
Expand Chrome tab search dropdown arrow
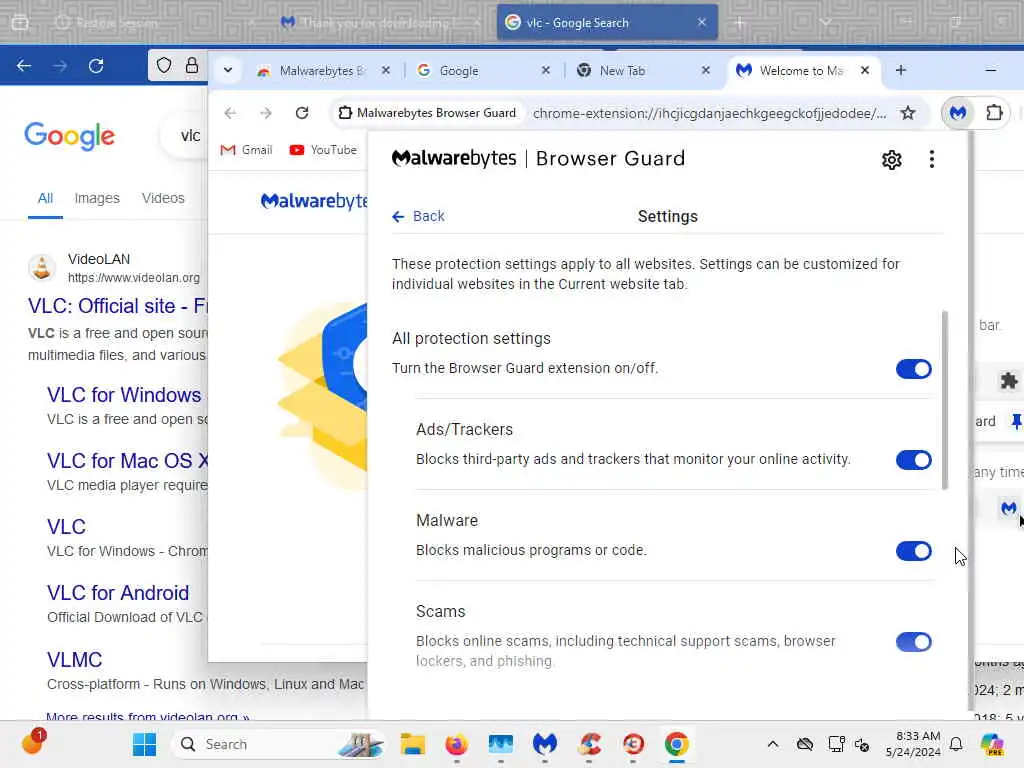coord(228,71)
